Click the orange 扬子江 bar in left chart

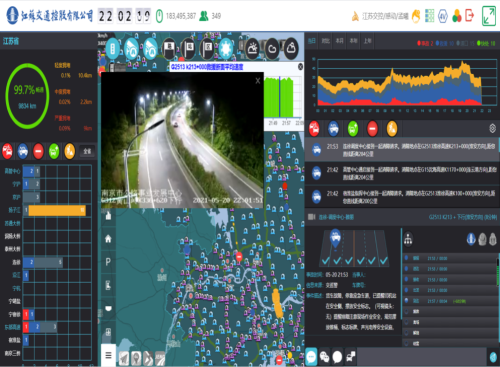click(x=57, y=210)
